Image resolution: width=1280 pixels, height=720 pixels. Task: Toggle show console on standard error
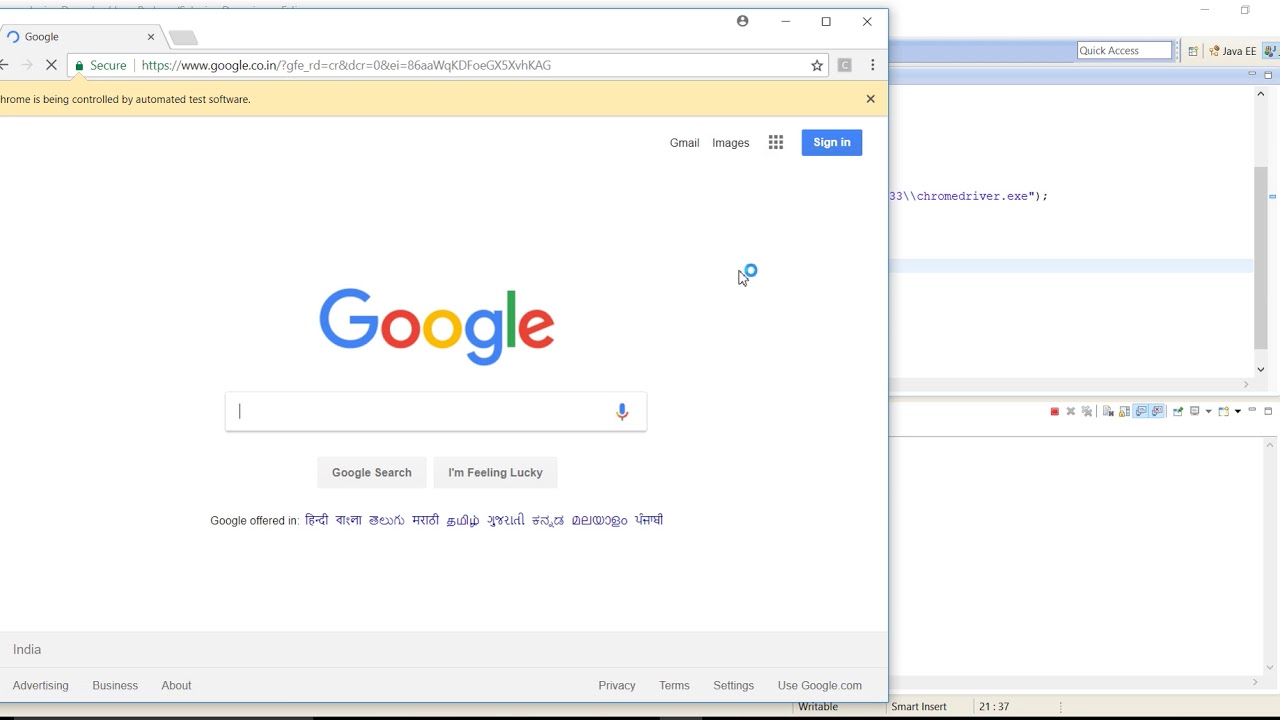click(1157, 411)
